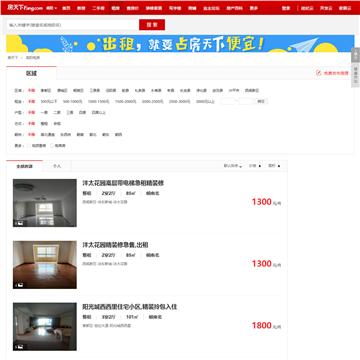Image resolution: width=360 pixels, height=360 pixels.
Task: Select the 全部房源 tab
Action: (x=25, y=166)
